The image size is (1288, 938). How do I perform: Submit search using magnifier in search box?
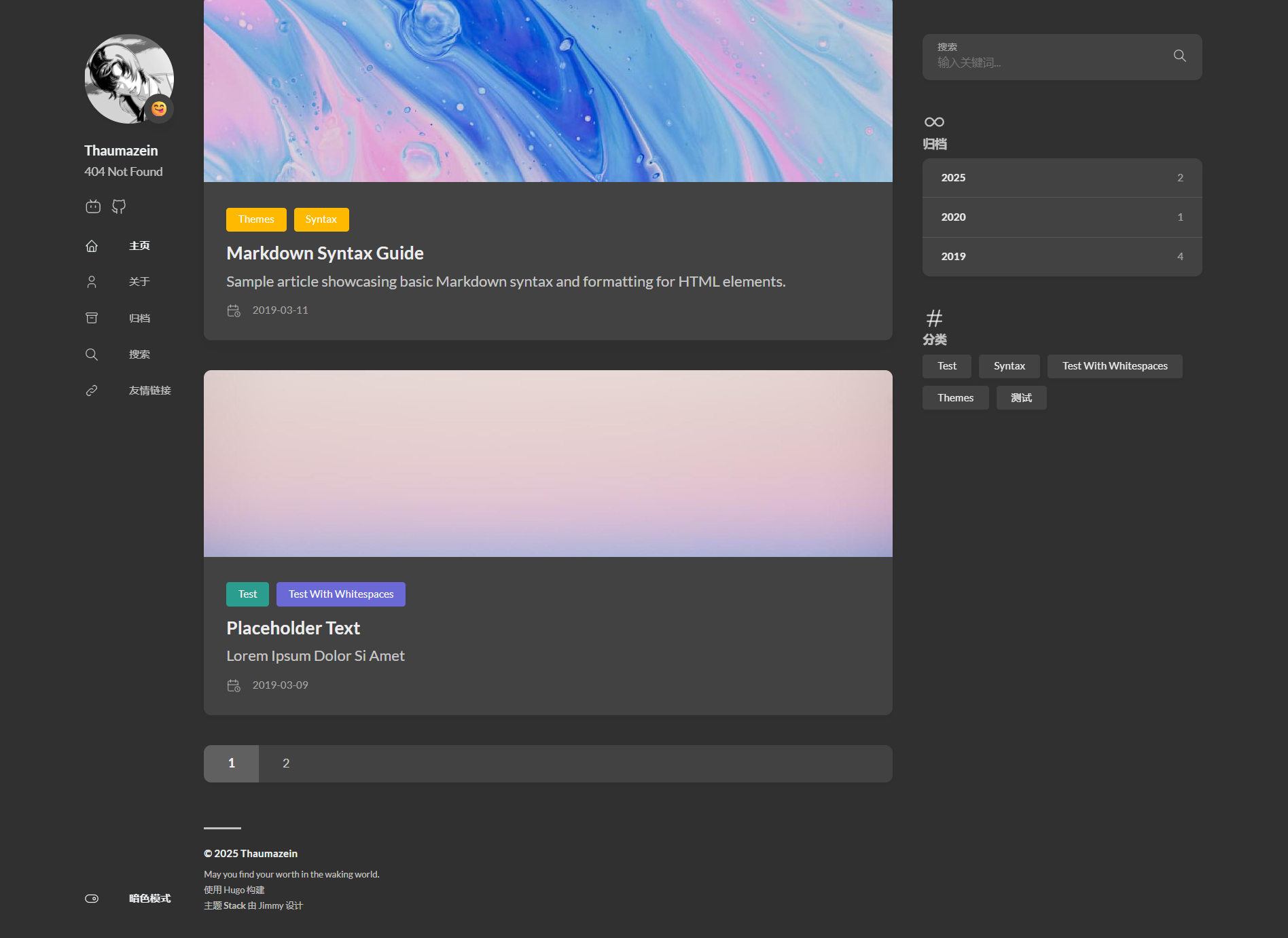click(x=1179, y=56)
